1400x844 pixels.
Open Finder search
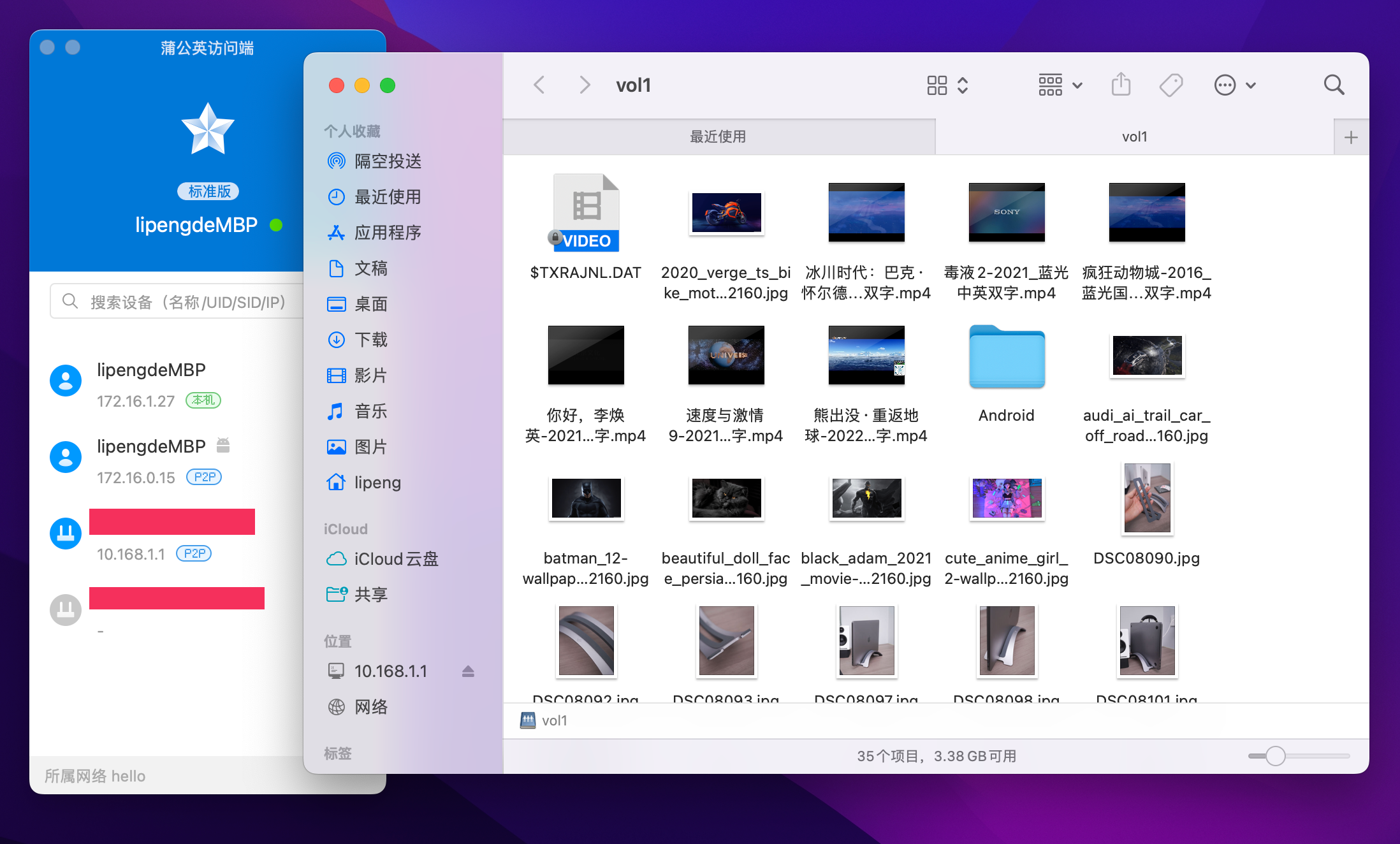pos(1334,85)
